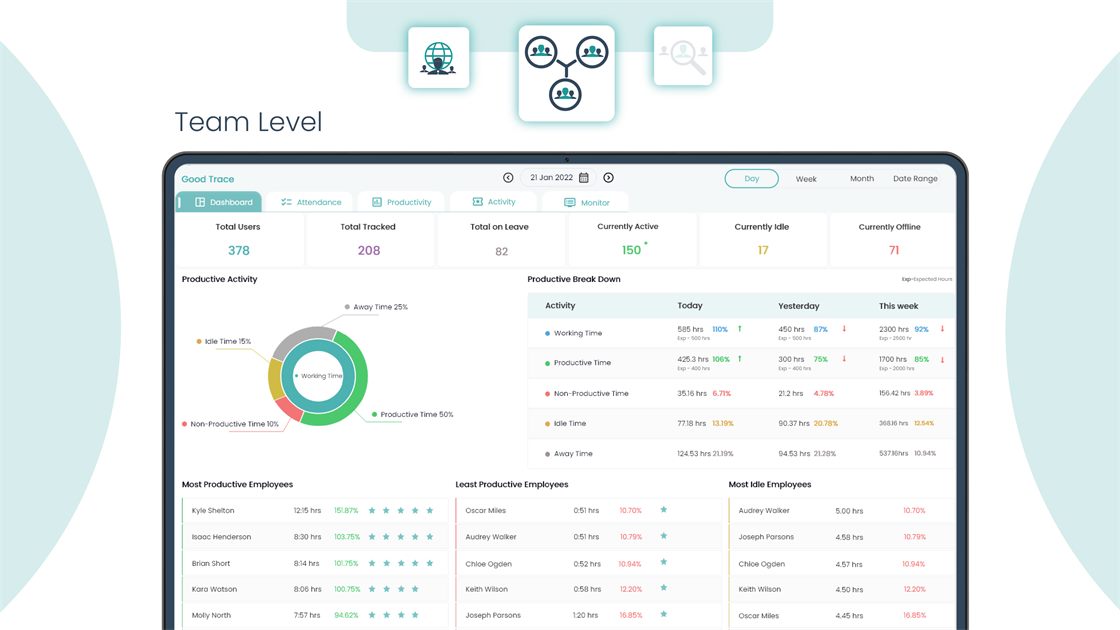Open the Total on Leave card
The image size is (1120, 630).
click(500, 240)
